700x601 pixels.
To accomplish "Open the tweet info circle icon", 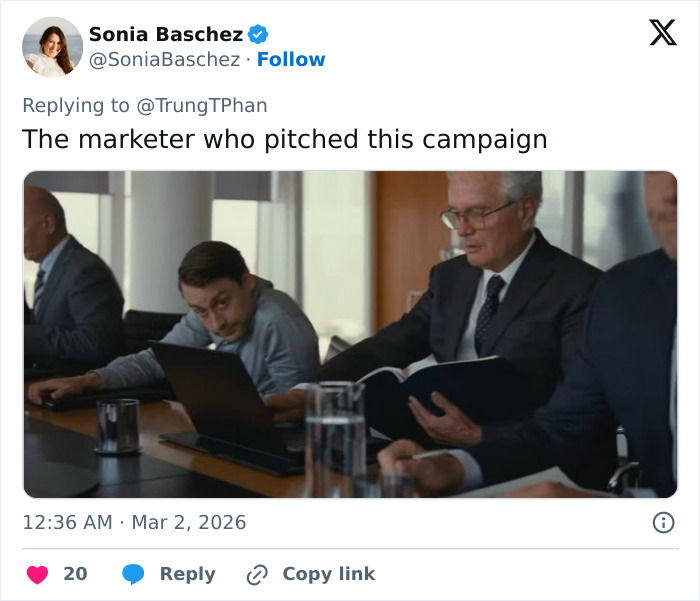I will pyautogui.click(x=662, y=522).
